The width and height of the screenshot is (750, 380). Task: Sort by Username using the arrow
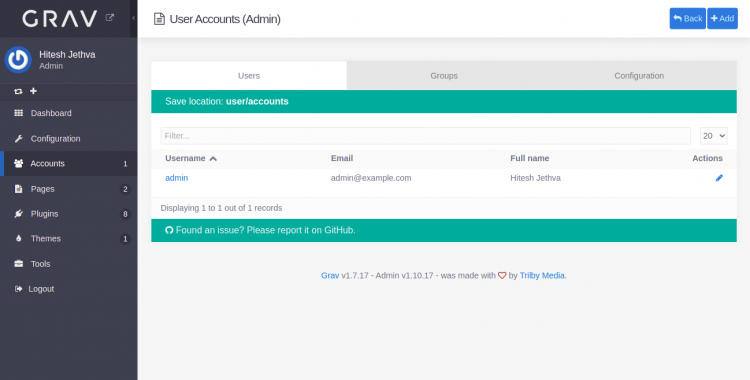213,158
